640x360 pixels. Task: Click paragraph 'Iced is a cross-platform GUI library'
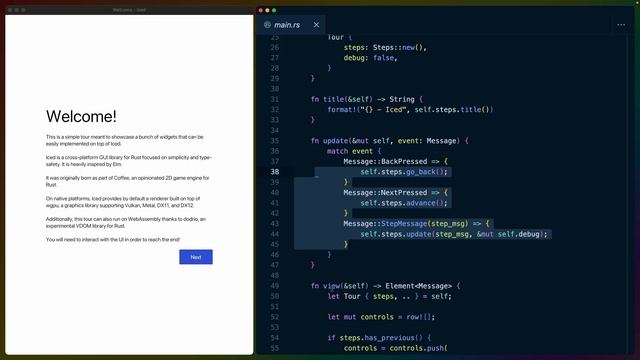point(129,161)
